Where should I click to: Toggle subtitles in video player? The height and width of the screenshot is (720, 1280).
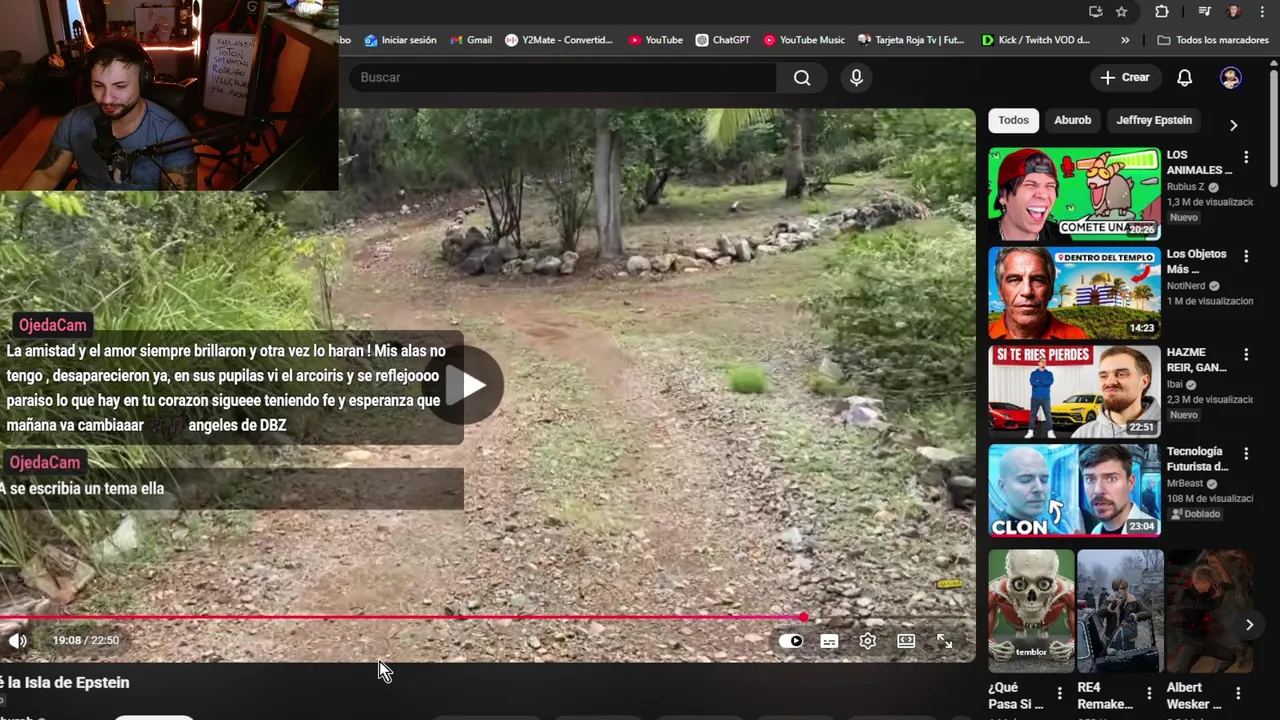click(x=829, y=641)
